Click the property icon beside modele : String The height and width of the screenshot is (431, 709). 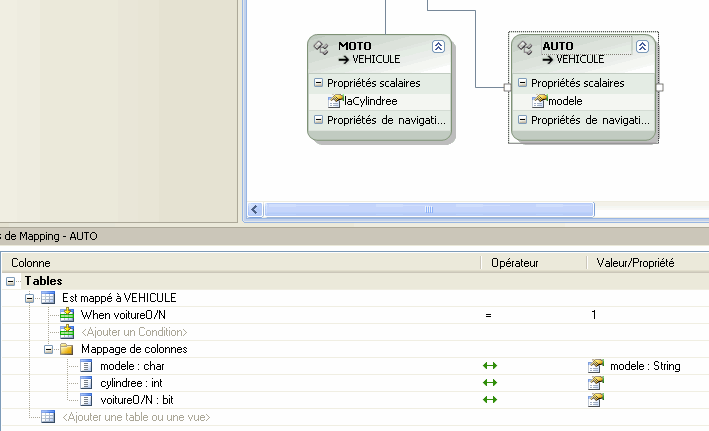point(596,365)
